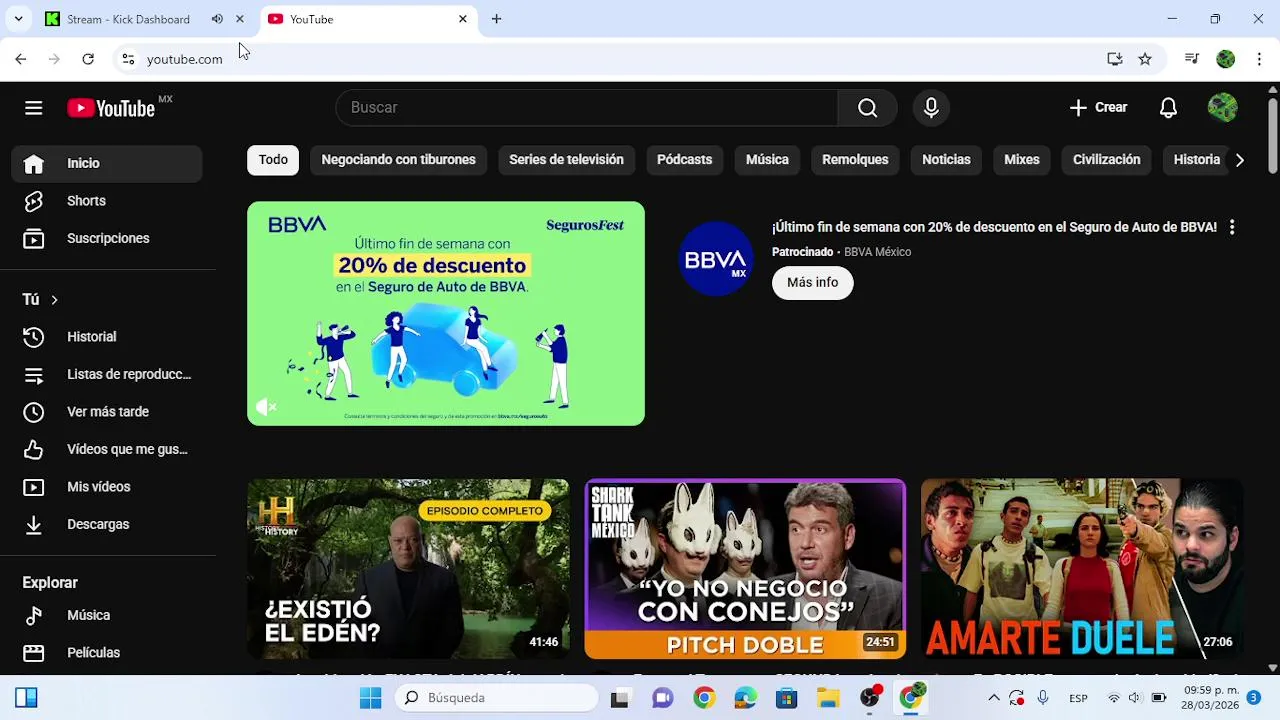
Task: Close the YouTube browser tab
Action: click(x=463, y=19)
